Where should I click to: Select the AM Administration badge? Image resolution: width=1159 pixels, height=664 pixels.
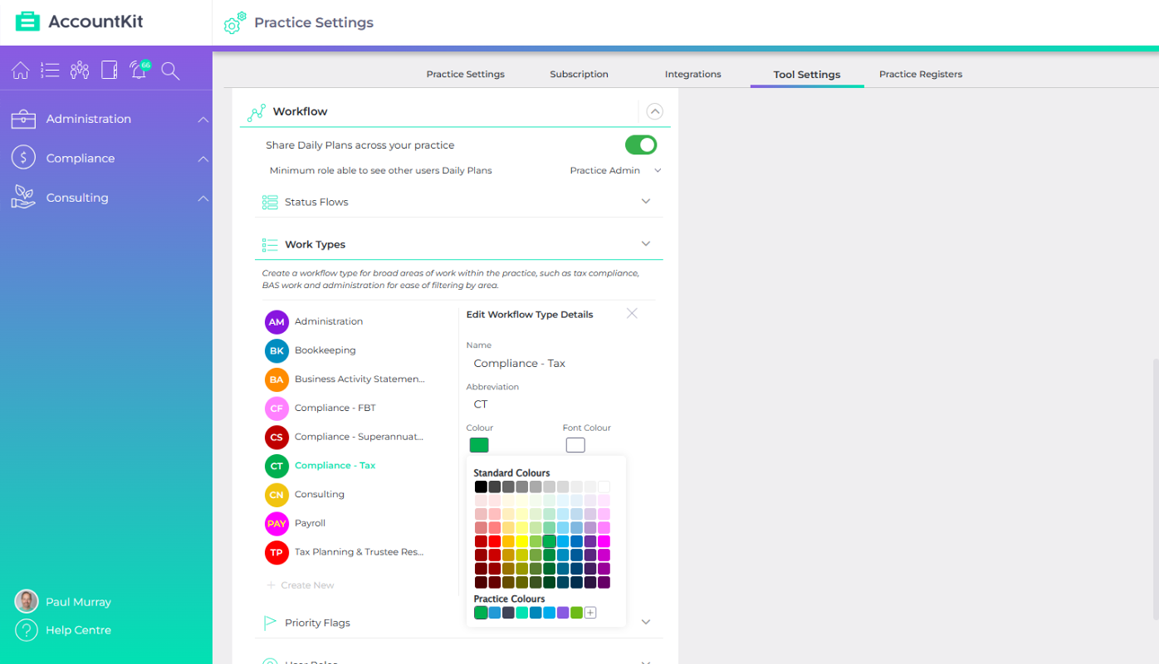tap(276, 322)
